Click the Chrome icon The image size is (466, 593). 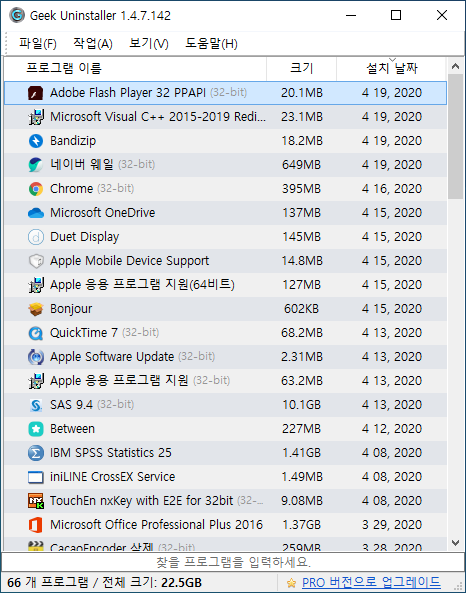click(x=36, y=189)
